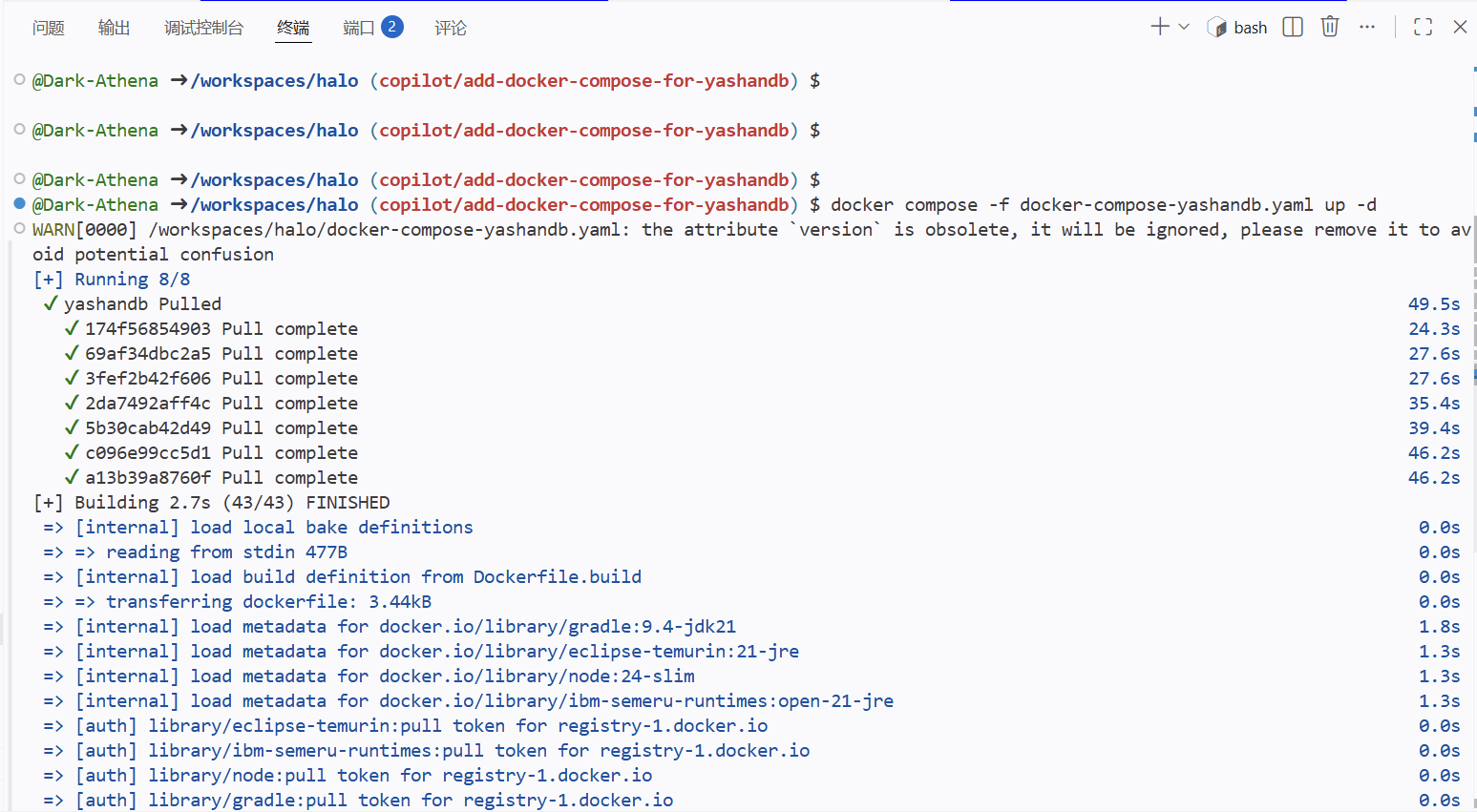Viewport: 1477px width, 812px height.
Task: Open the 调试控制台 tab
Action: pyautogui.click(x=203, y=29)
